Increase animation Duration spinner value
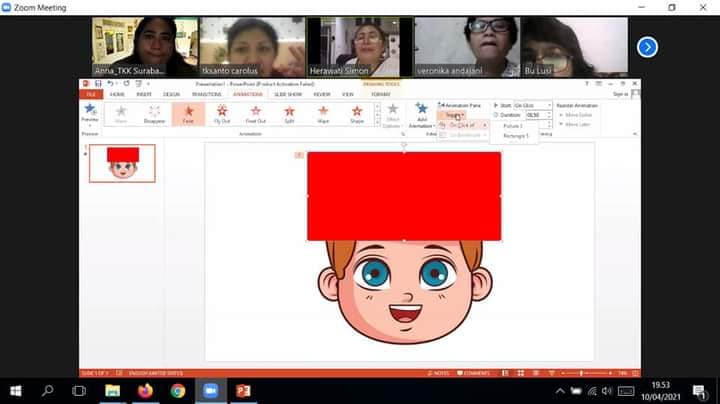Image resolution: width=720 pixels, height=404 pixels. (549, 113)
